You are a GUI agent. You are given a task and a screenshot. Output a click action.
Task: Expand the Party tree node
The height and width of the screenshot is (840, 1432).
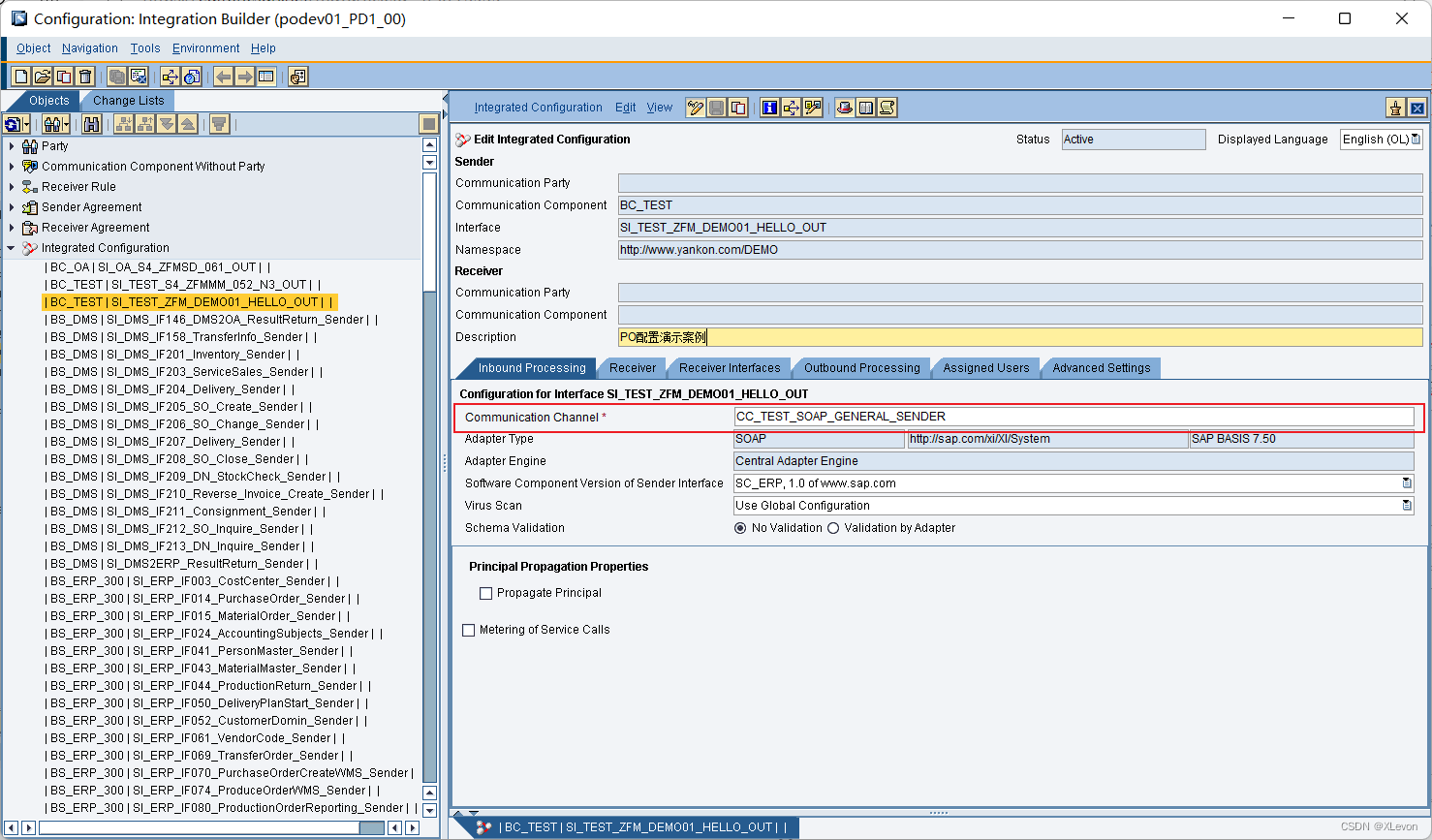point(12,146)
